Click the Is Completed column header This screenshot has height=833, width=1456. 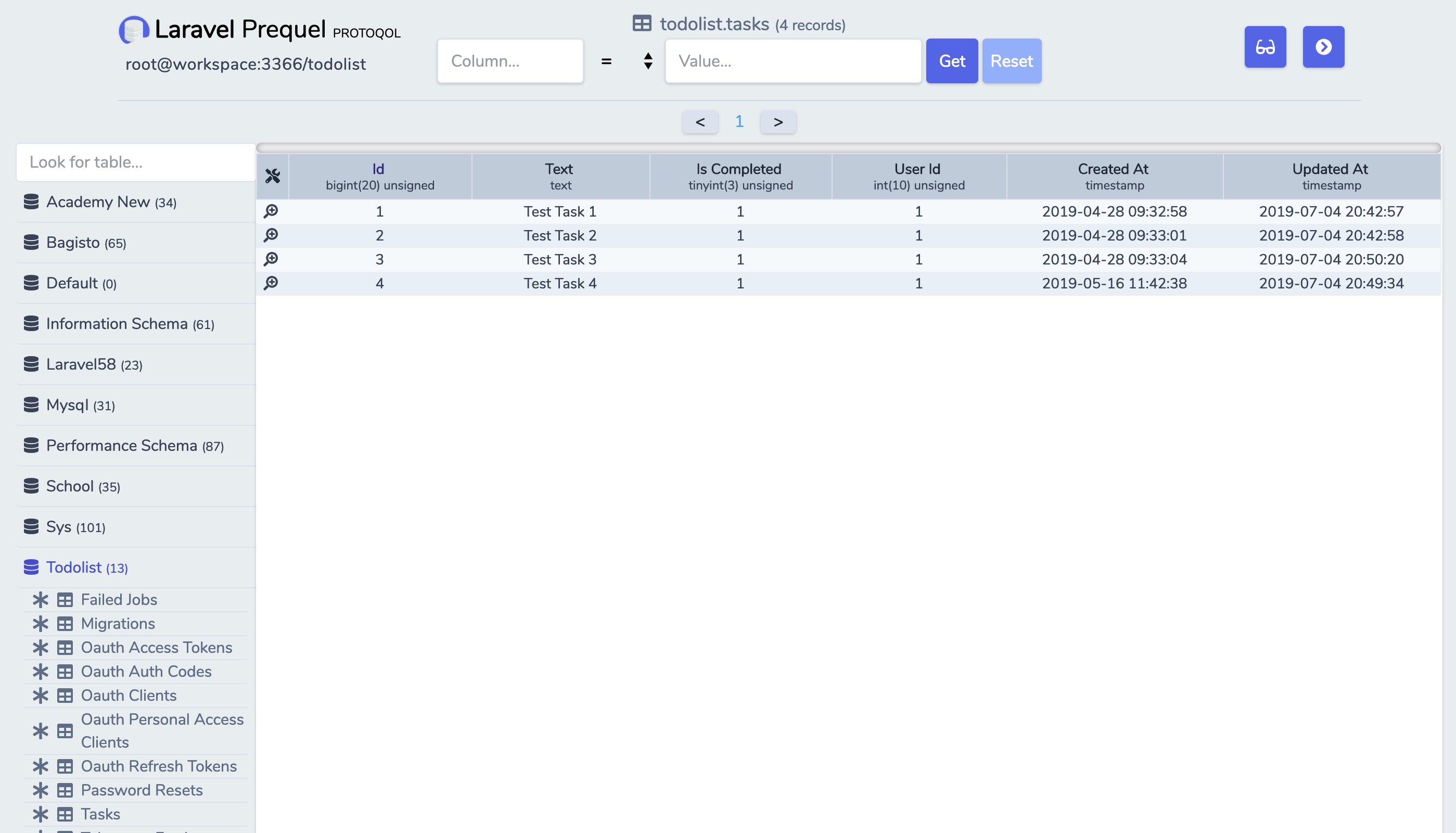740,176
